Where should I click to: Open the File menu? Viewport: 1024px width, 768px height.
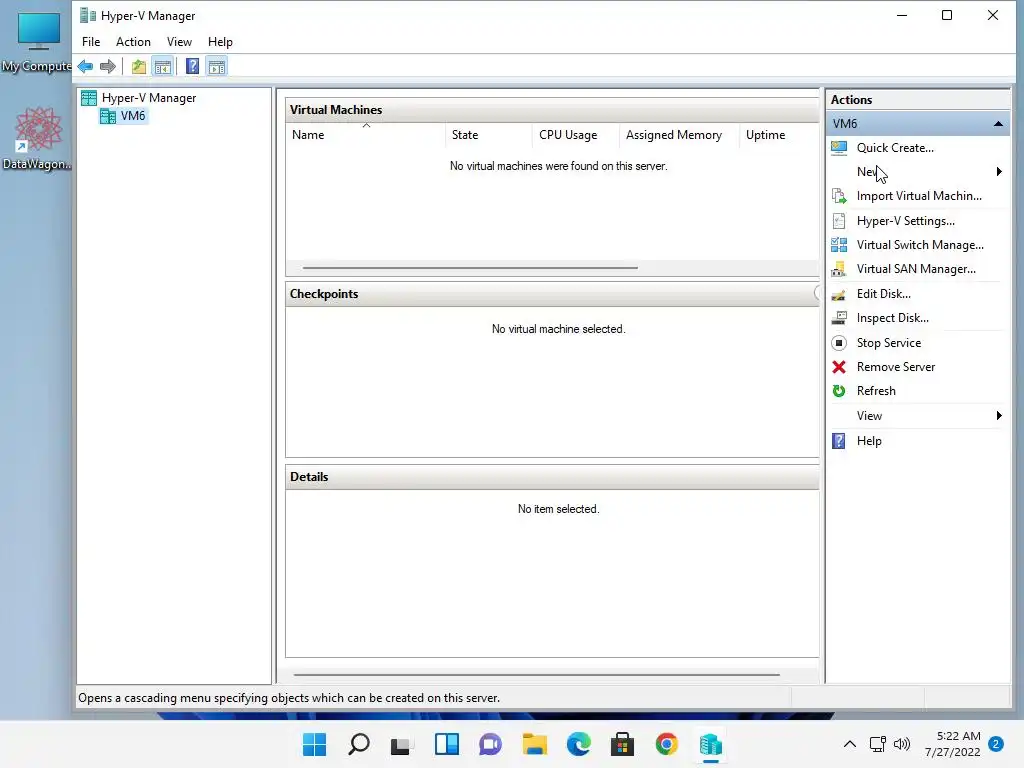pos(91,42)
